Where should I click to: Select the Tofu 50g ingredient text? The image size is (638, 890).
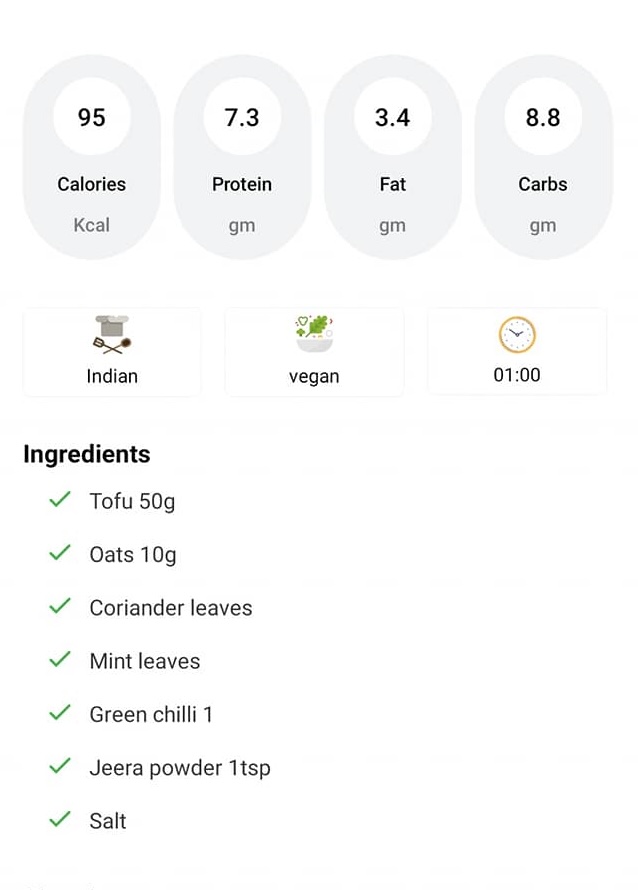coord(132,501)
